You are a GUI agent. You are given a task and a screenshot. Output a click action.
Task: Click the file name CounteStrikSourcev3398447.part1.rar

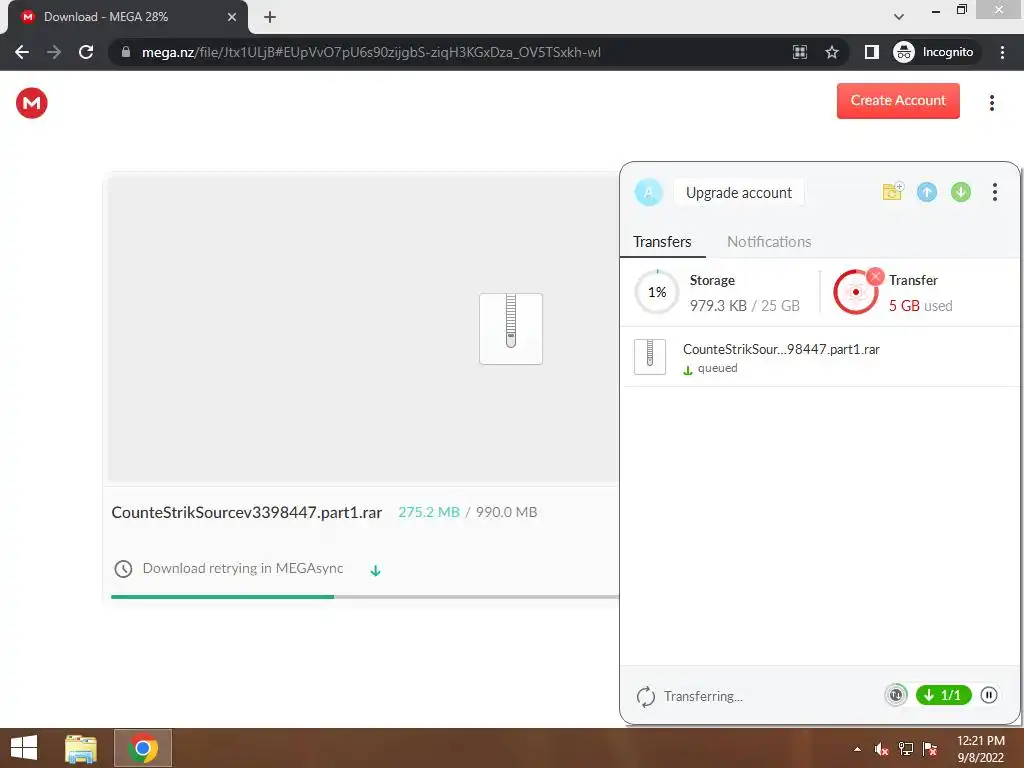(x=246, y=513)
